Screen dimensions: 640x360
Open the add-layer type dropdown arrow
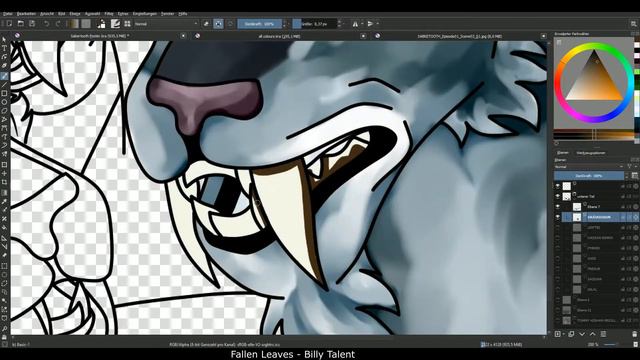[563, 334]
